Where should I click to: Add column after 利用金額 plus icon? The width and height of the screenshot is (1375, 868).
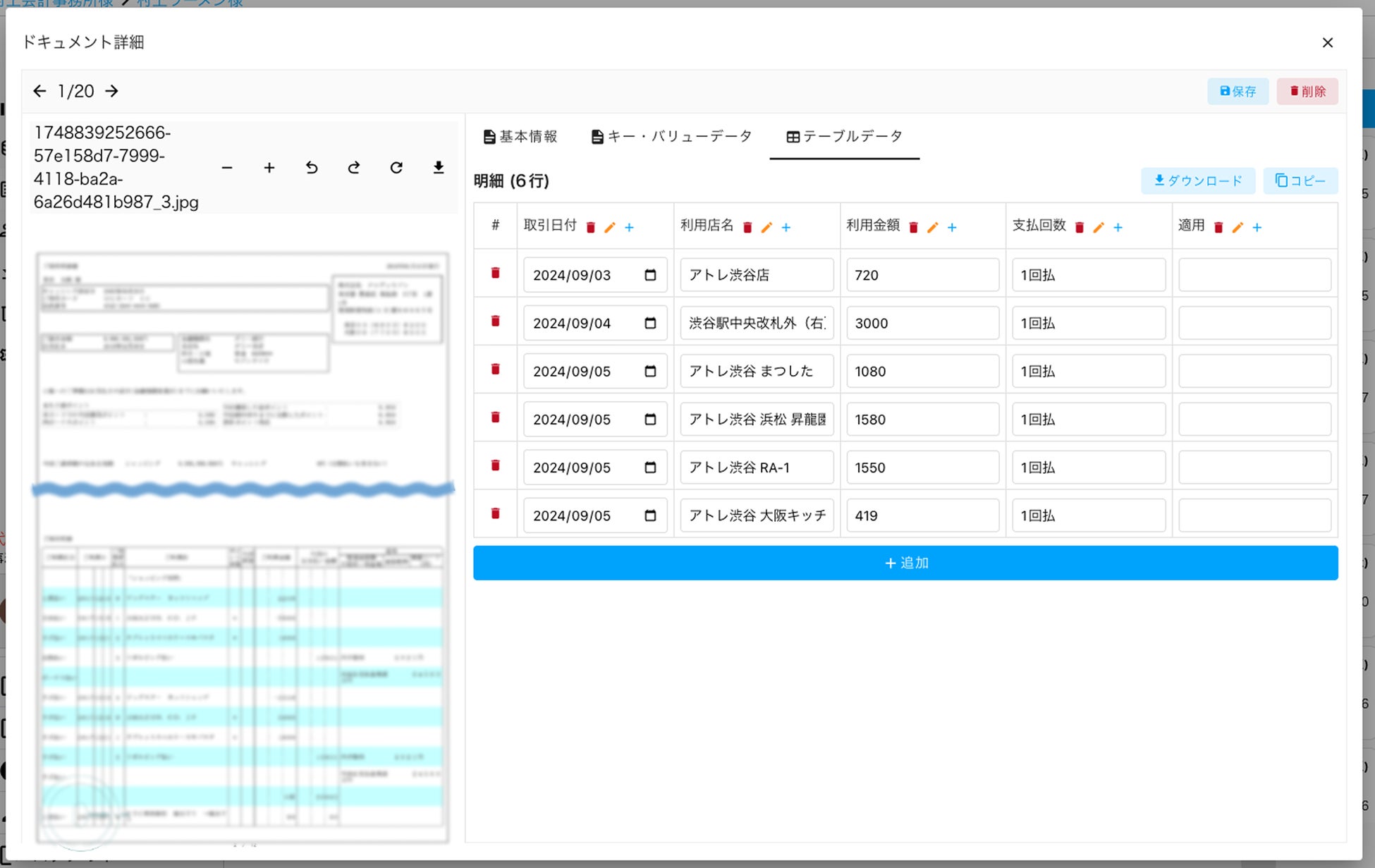(x=952, y=227)
